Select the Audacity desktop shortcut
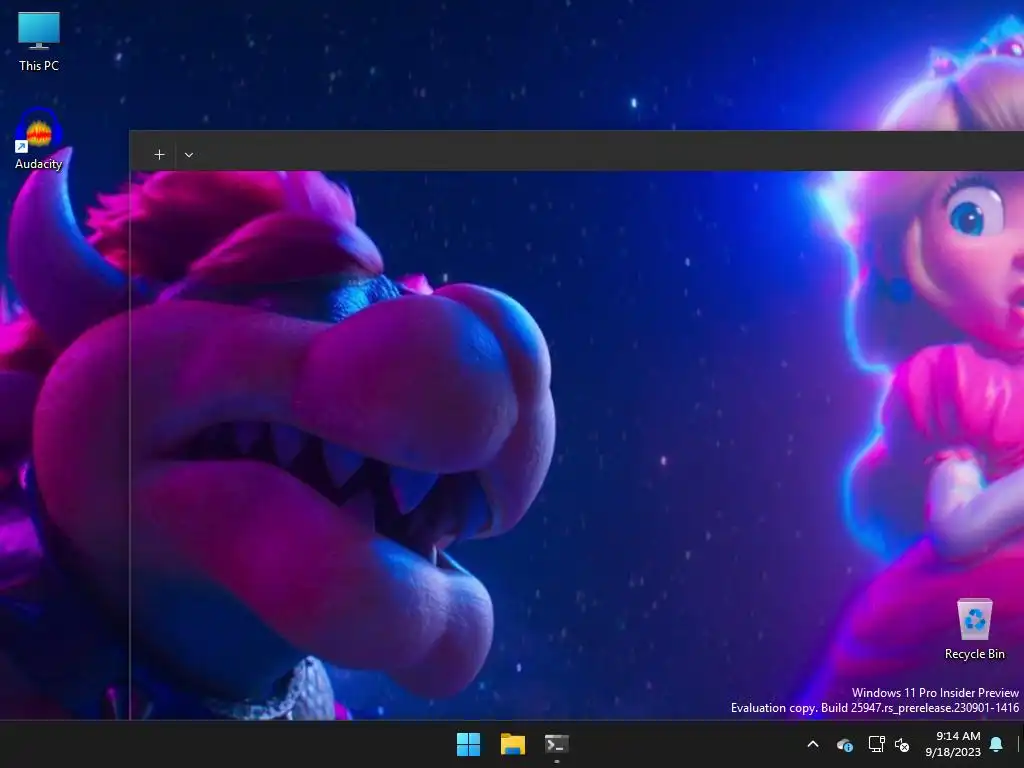The width and height of the screenshot is (1024, 768). pos(39,140)
